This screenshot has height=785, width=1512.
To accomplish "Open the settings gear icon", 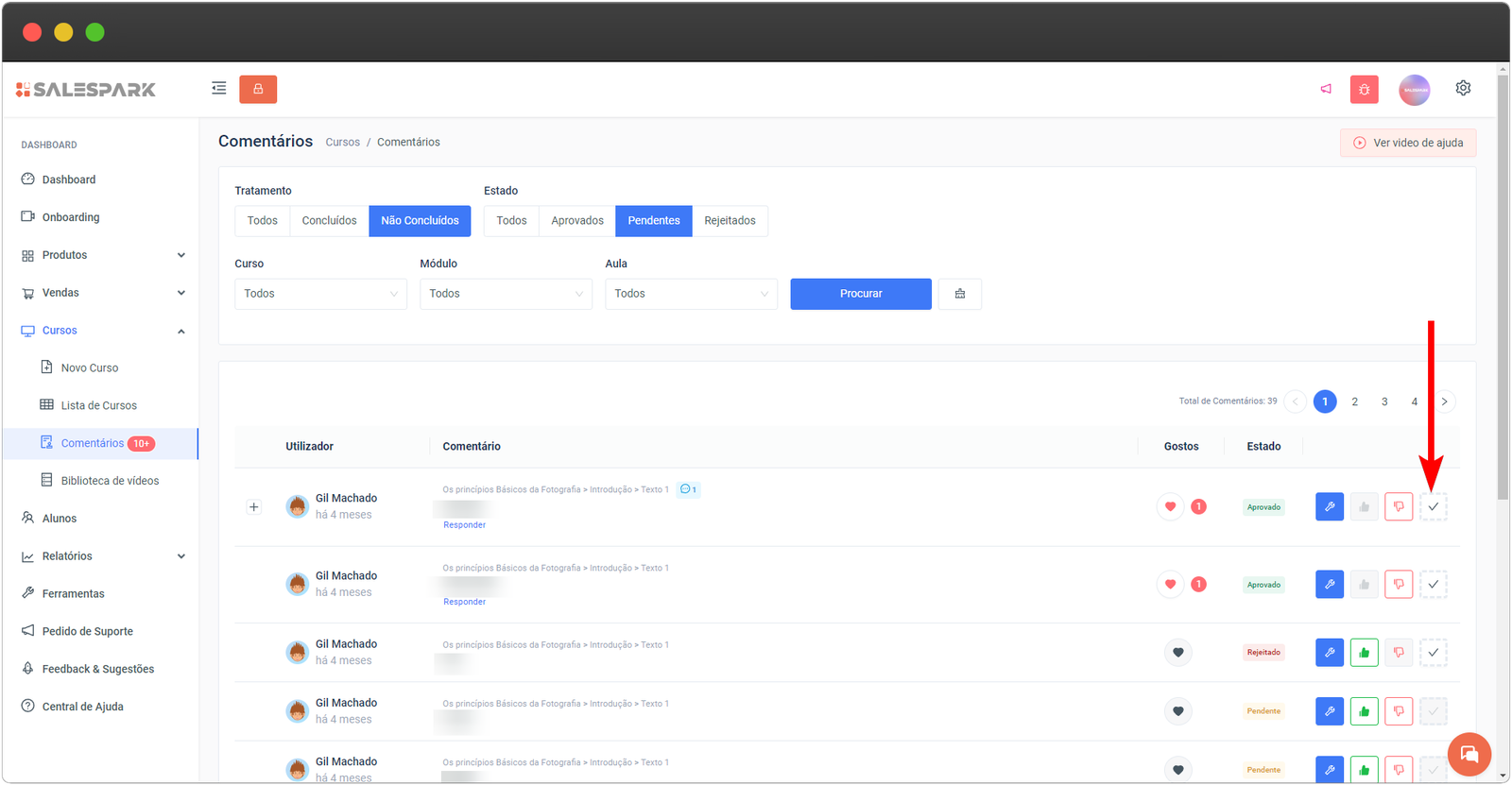I will tap(1463, 88).
